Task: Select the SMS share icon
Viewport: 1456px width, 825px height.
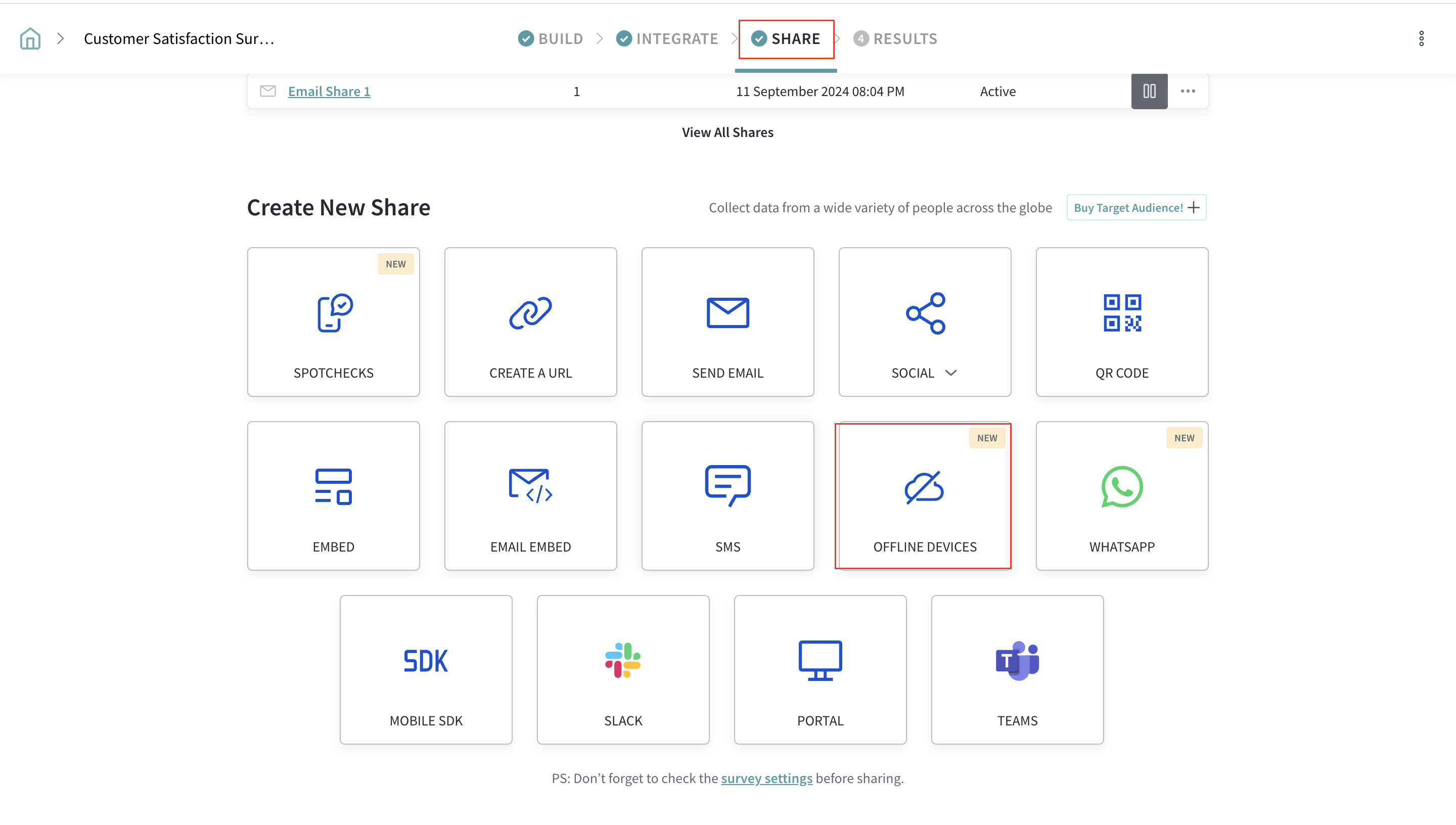Action: pyautogui.click(x=727, y=486)
